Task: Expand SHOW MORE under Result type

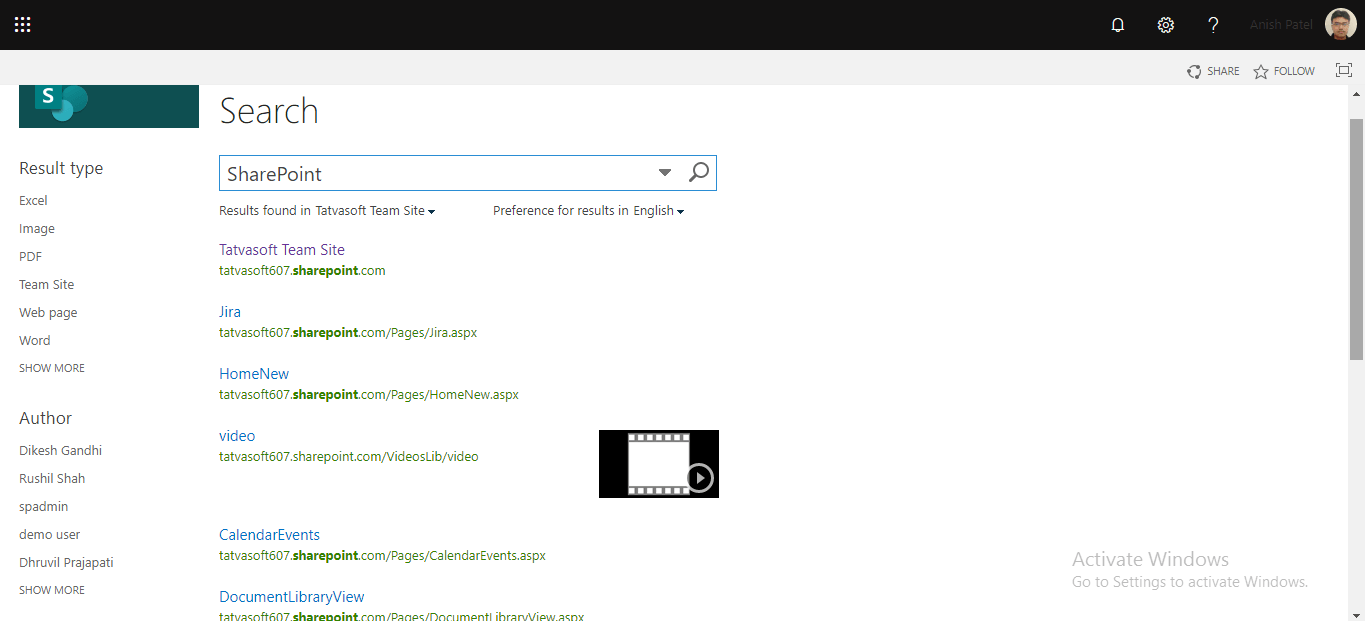Action: click(51, 367)
